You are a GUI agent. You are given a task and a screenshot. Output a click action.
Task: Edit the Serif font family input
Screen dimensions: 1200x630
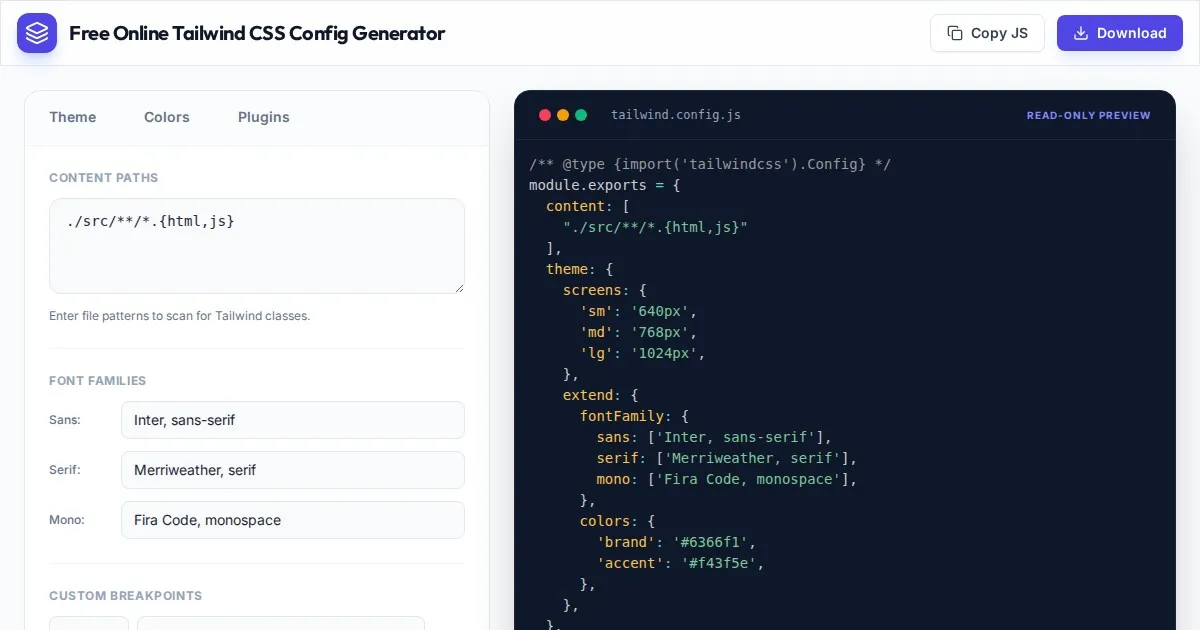[292, 470]
